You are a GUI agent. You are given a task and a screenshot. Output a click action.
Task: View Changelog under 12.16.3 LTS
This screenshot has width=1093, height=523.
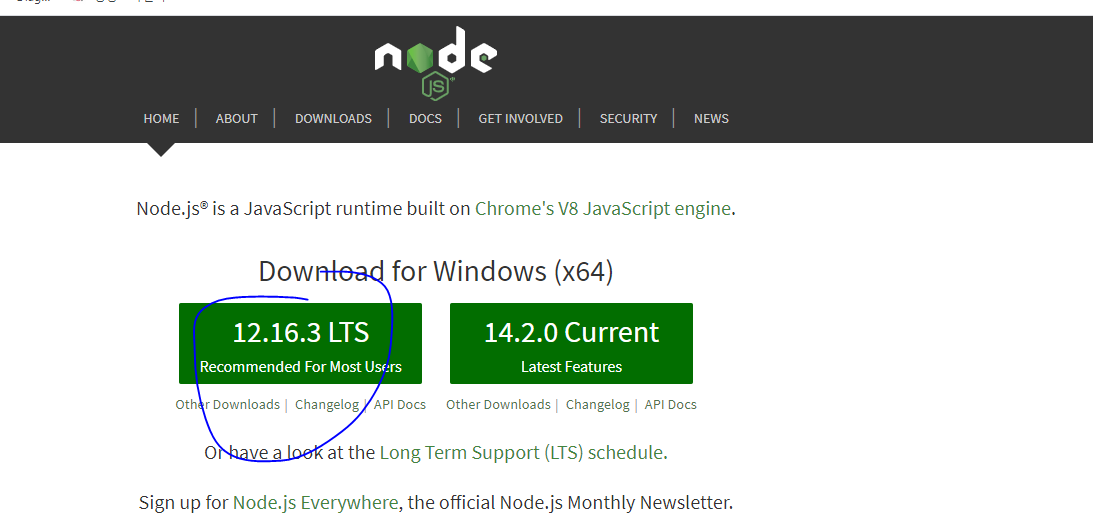click(x=327, y=404)
